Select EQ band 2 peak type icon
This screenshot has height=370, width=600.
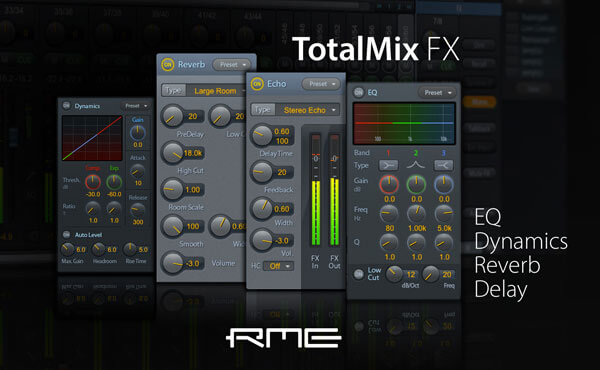pos(416,165)
